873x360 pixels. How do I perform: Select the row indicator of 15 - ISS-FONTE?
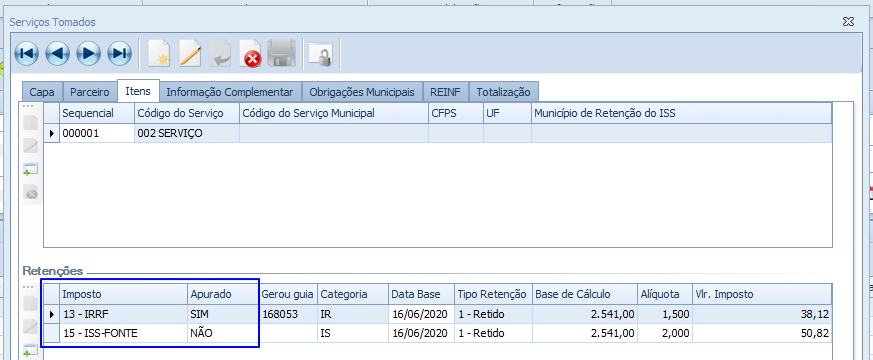(52, 333)
